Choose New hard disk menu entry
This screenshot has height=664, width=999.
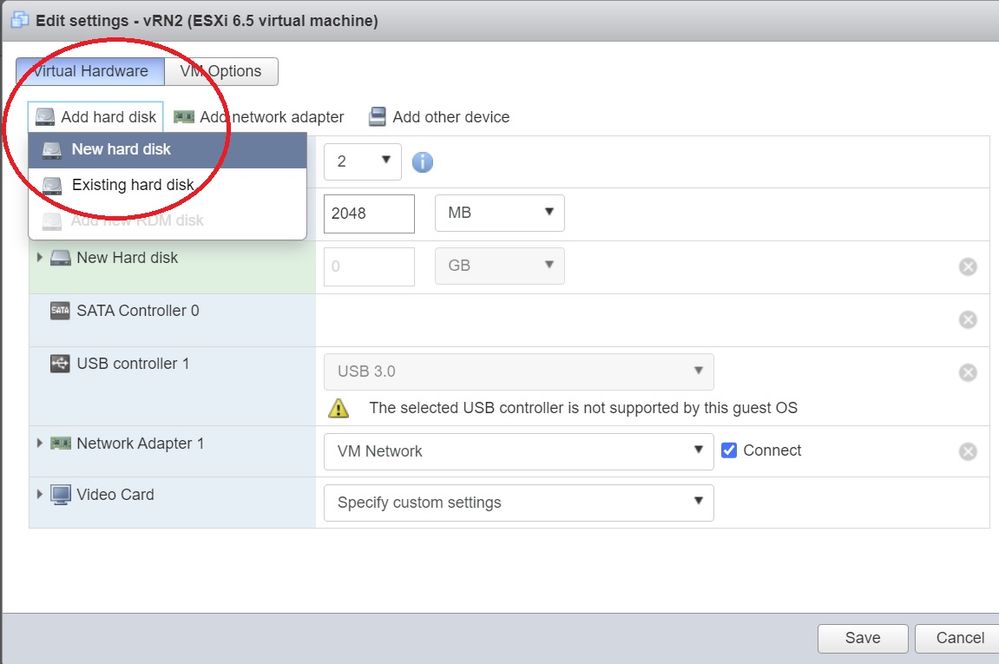168,150
